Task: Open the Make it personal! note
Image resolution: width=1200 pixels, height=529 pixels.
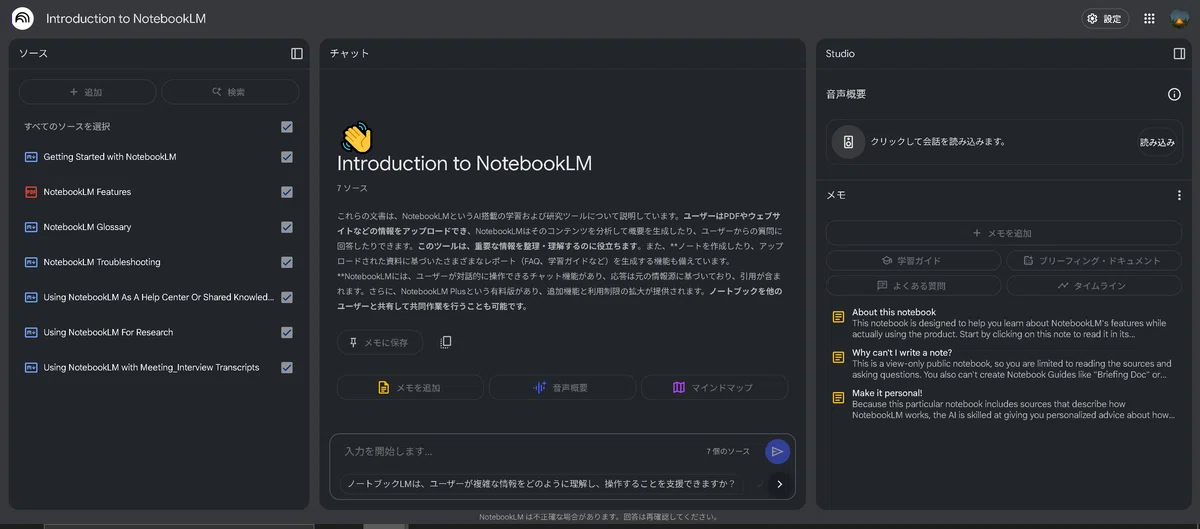Action: 1006,404
